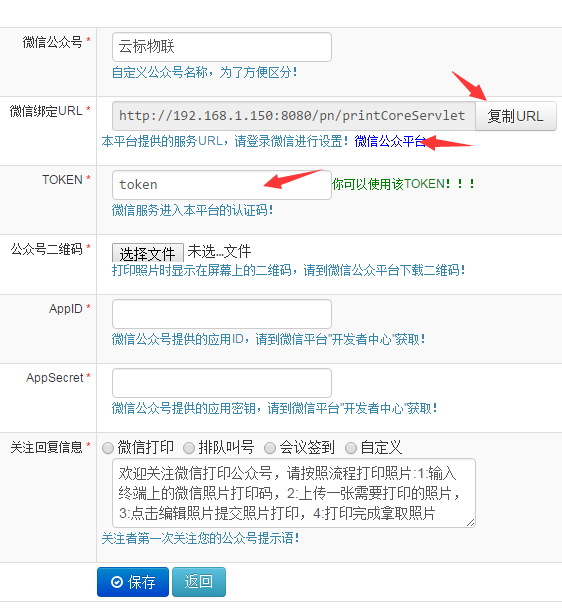The image size is (562, 614).
Task: Click the textarea resize handle corner
Action: point(471,522)
